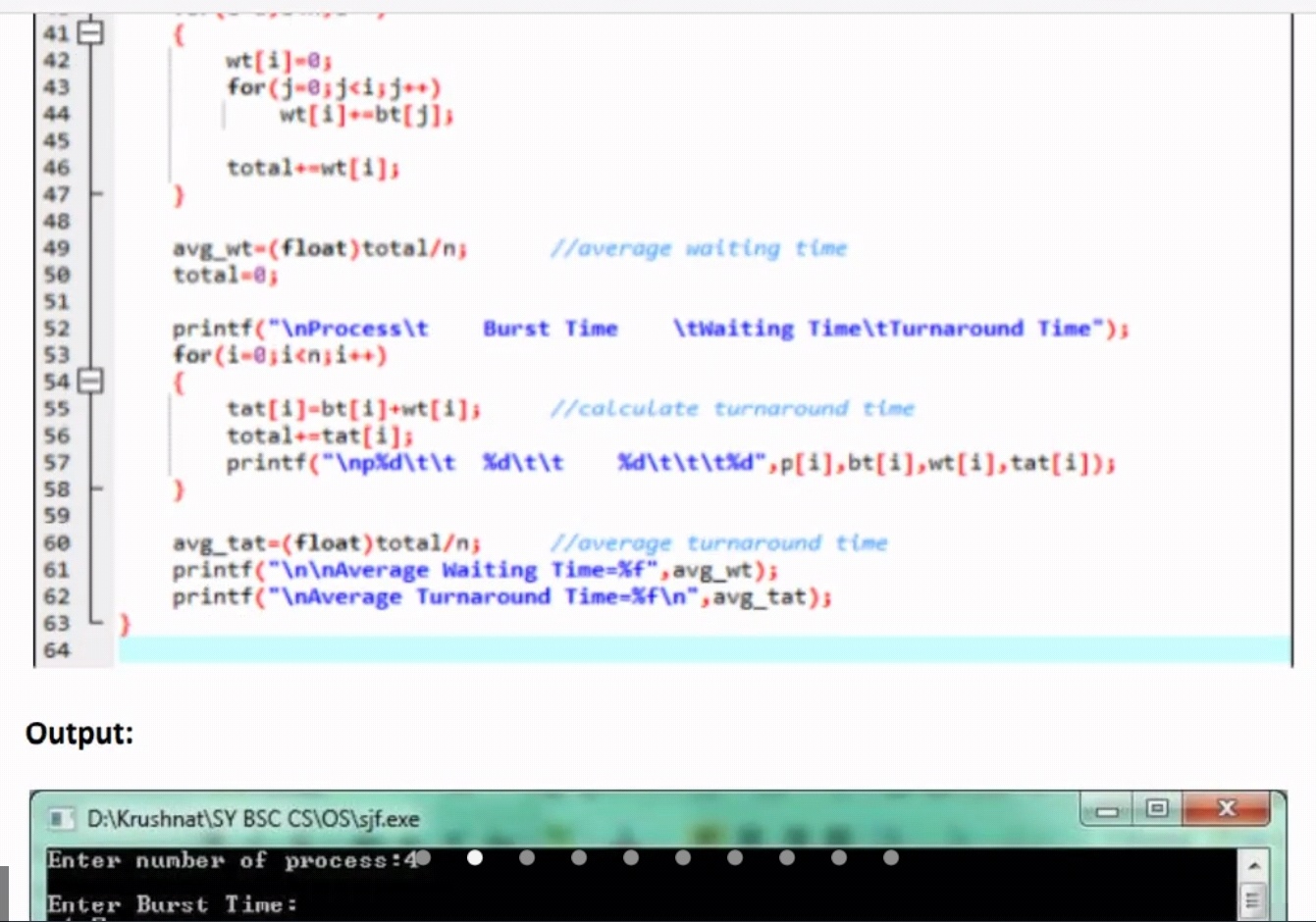Collapse the code fold marker at line 54
Viewport: 1316px width, 922px height.
[90, 382]
